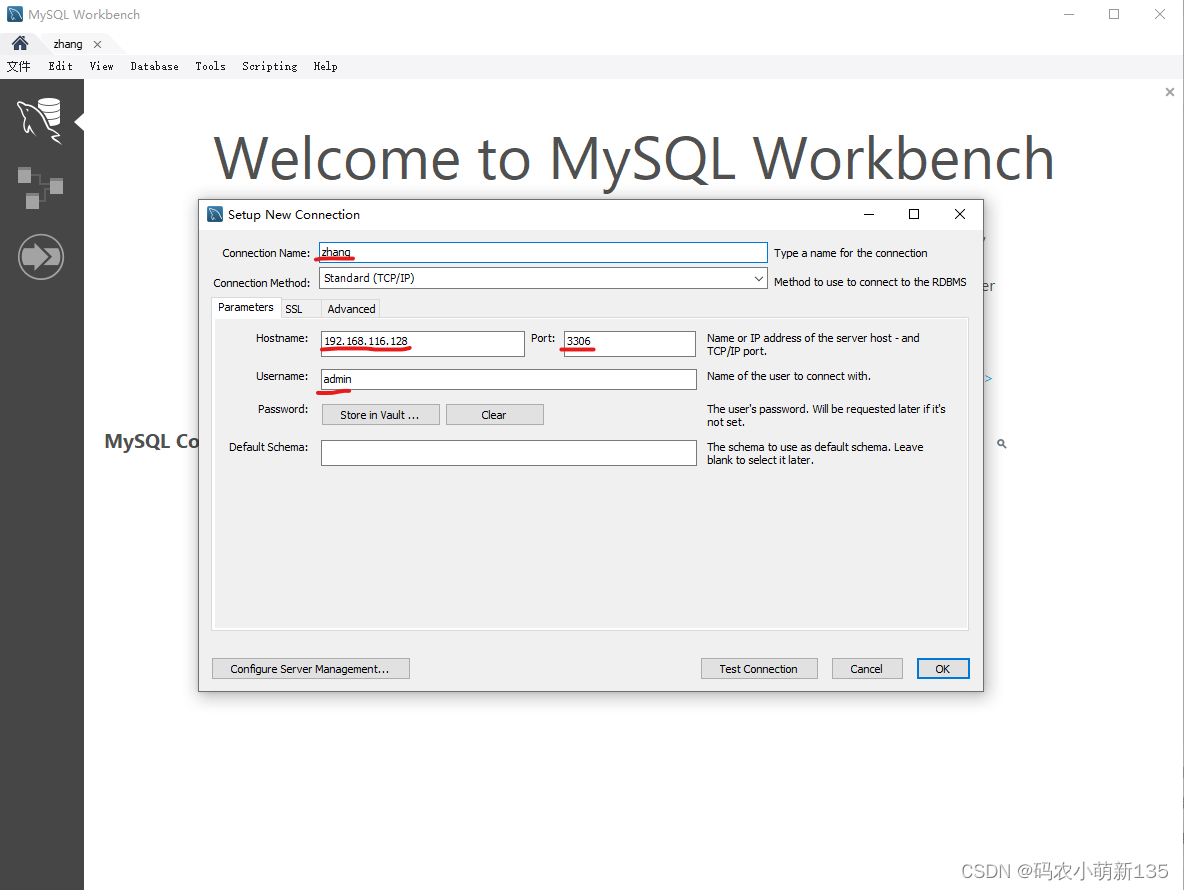Open the Database menu
The image size is (1184, 890).
pos(154,66)
